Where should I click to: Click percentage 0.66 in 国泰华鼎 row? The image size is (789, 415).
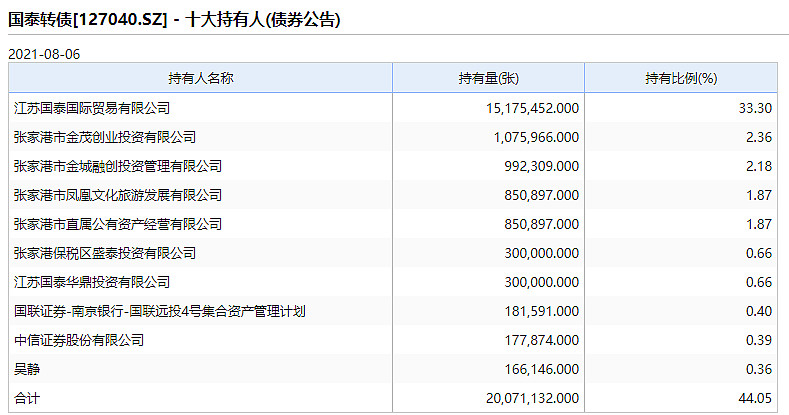click(x=759, y=282)
